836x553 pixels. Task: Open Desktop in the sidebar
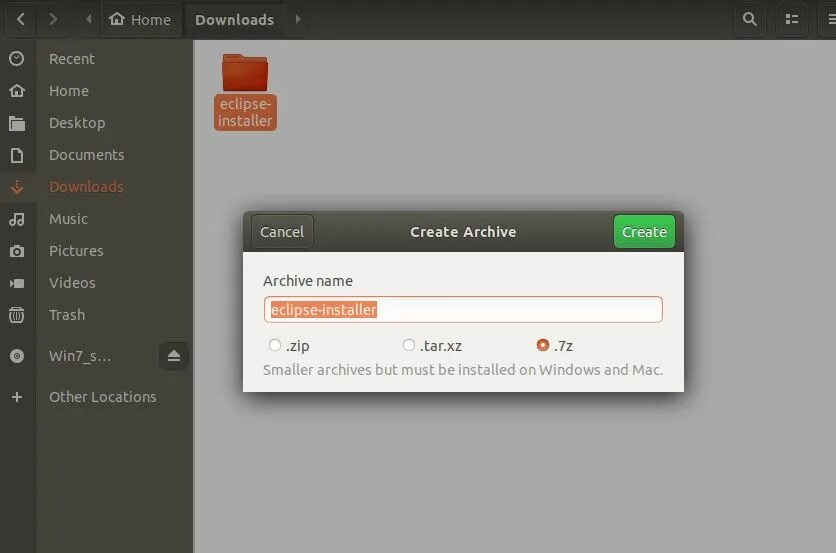click(77, 123)
